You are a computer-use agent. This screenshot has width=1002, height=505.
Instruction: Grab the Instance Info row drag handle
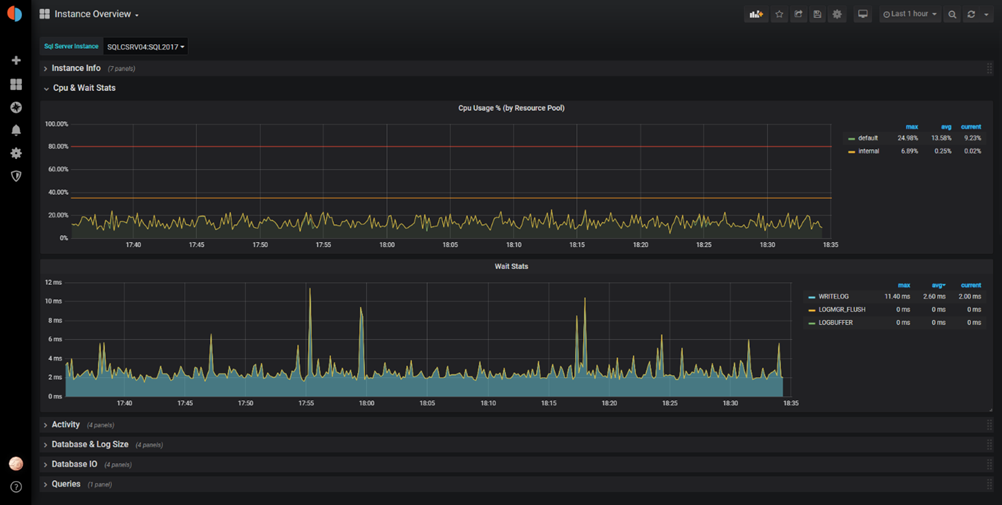[x=989, y=68]
